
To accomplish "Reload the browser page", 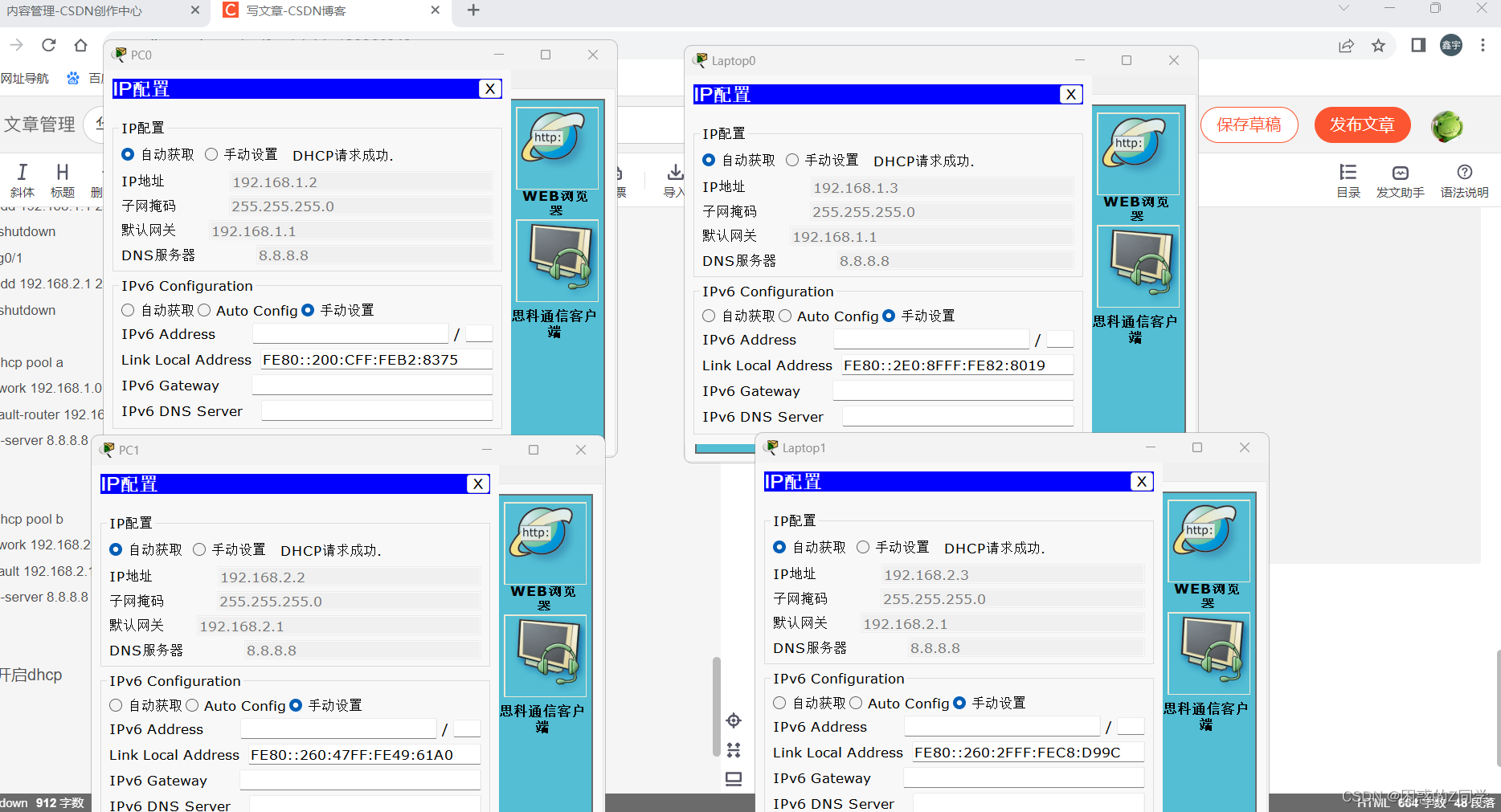I will (x=49, y=45).
